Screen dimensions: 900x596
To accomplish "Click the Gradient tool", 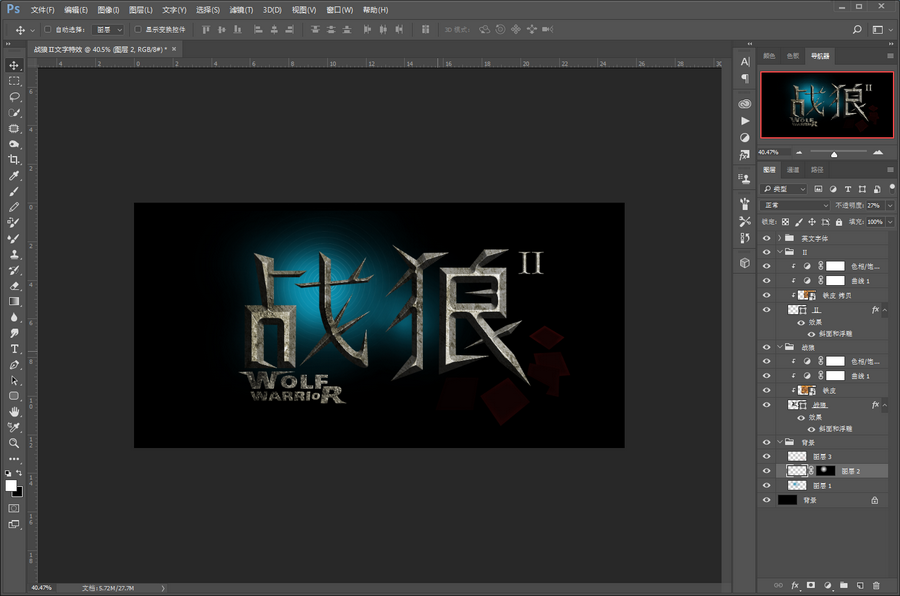I will pos(14,301).
